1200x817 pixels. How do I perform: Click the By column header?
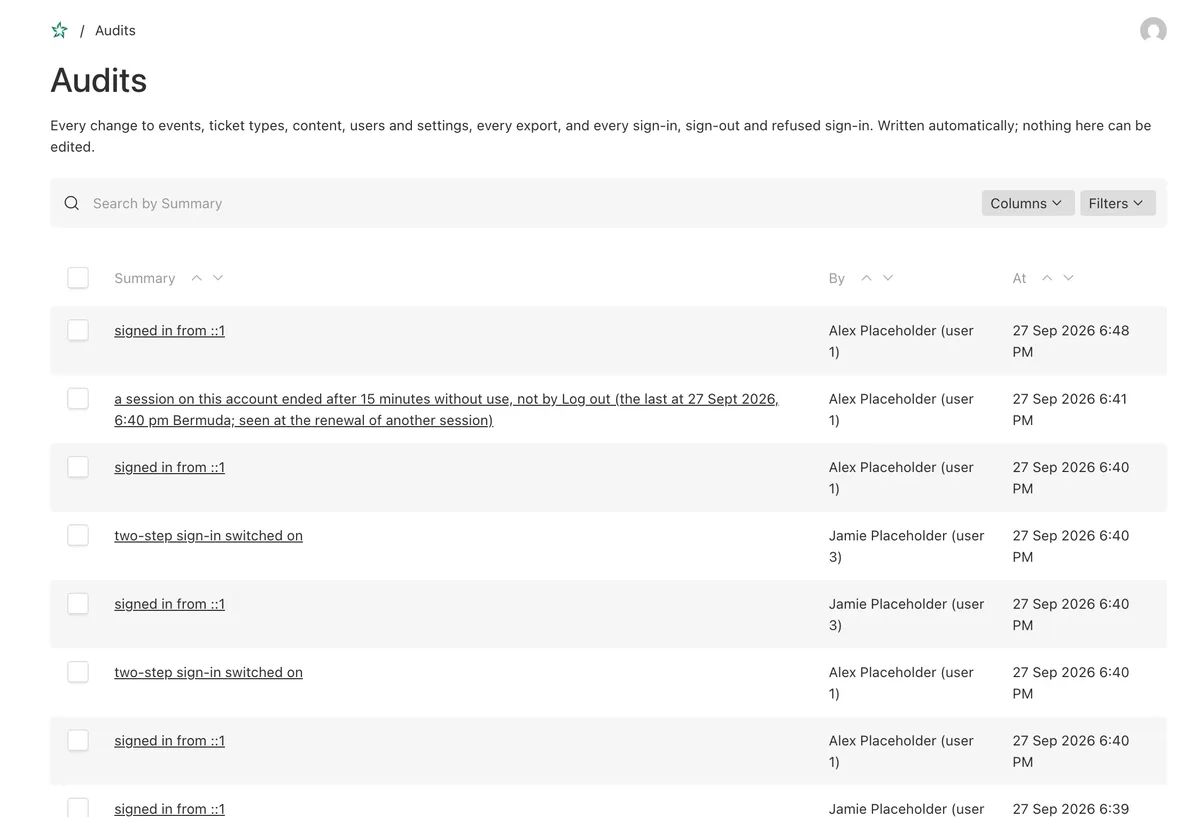coord(837,278)
